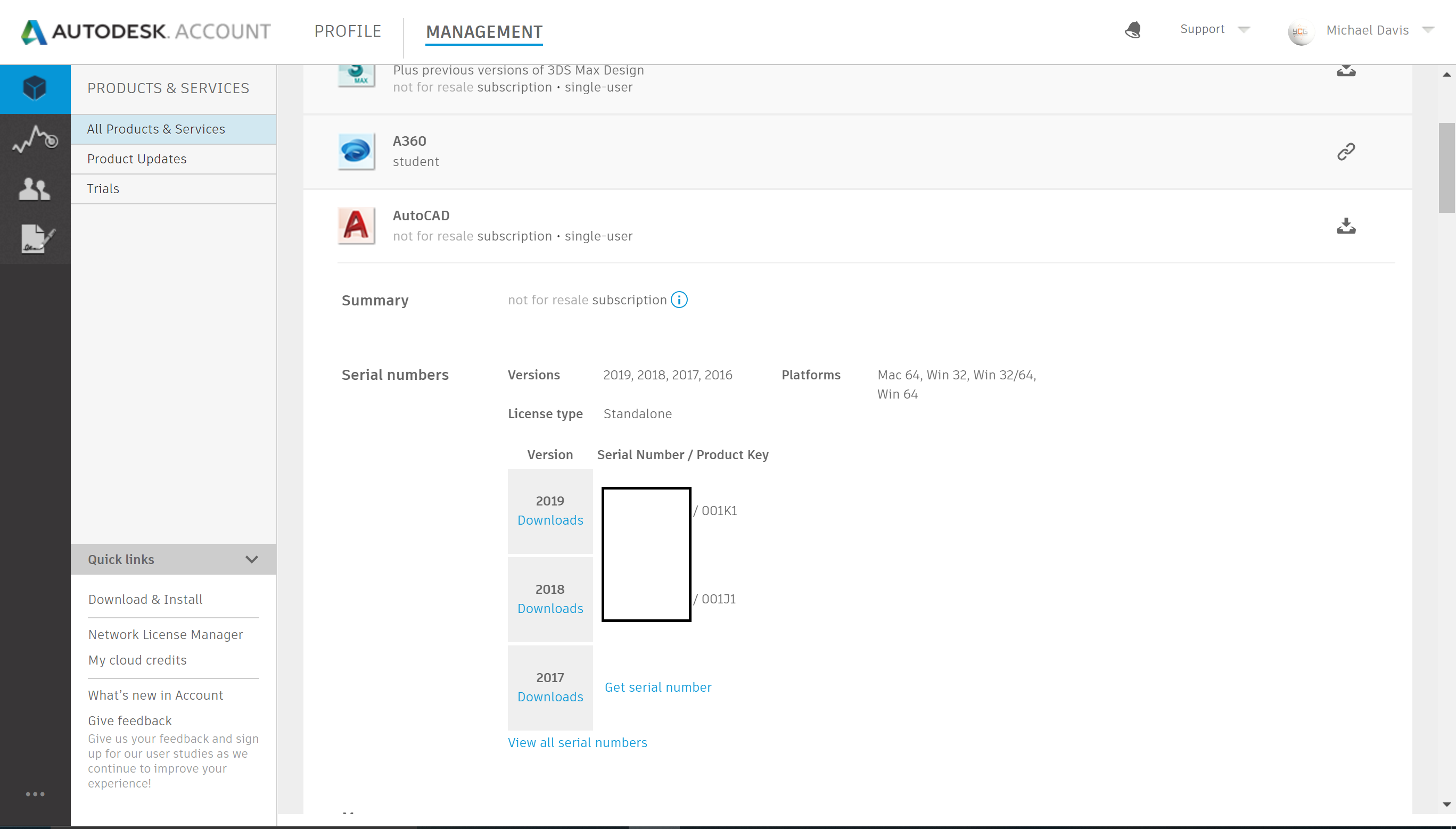Image resolution: width=1456 pixels, height=829 pixels.
Task: Click Give feedback link
Action: [130, 721]
